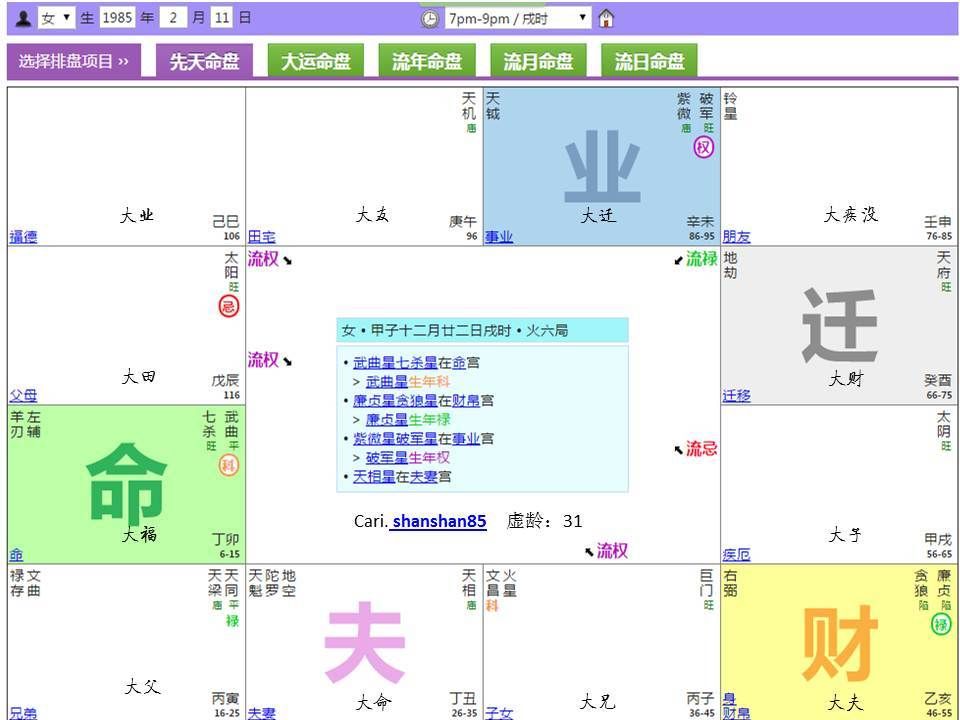Click the home icon in the top bar
This screenshot has height=720, width=960.
click(606, 18)
